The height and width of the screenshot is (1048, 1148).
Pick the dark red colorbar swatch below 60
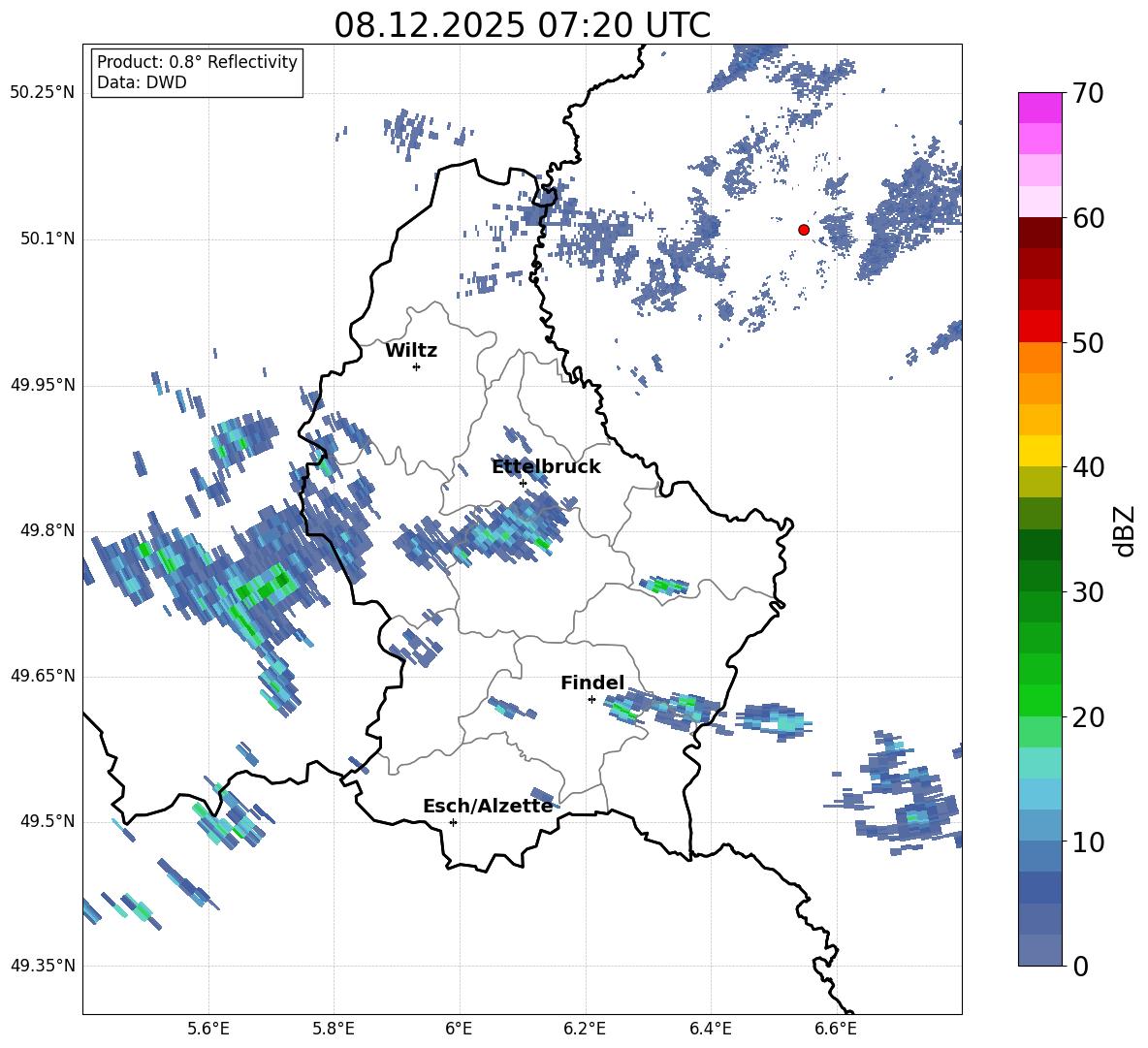1039,233
